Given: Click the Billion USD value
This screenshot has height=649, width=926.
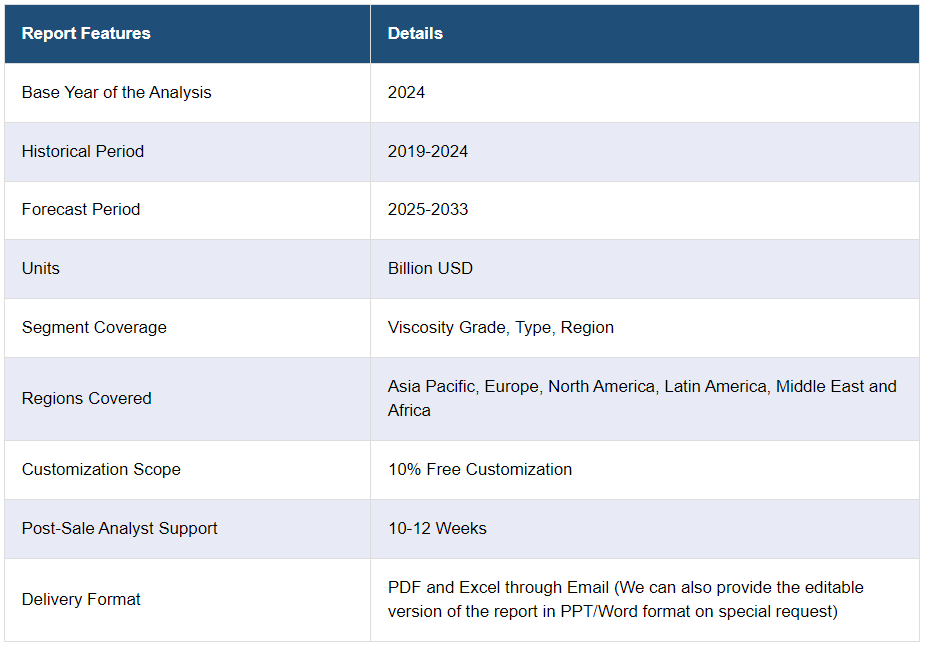Looking at the screenshot, I should tap(430, 269).
